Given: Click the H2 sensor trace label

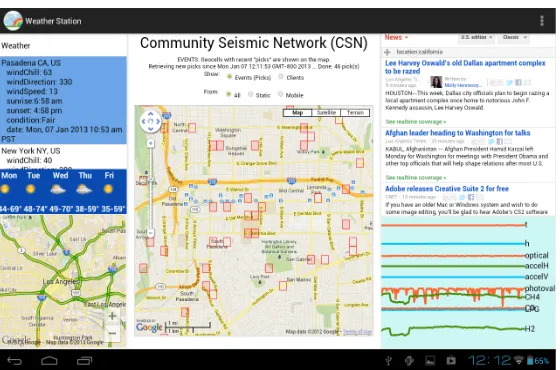Looking at the screenshot, I should pyautogui.click(x=530, y=329).
